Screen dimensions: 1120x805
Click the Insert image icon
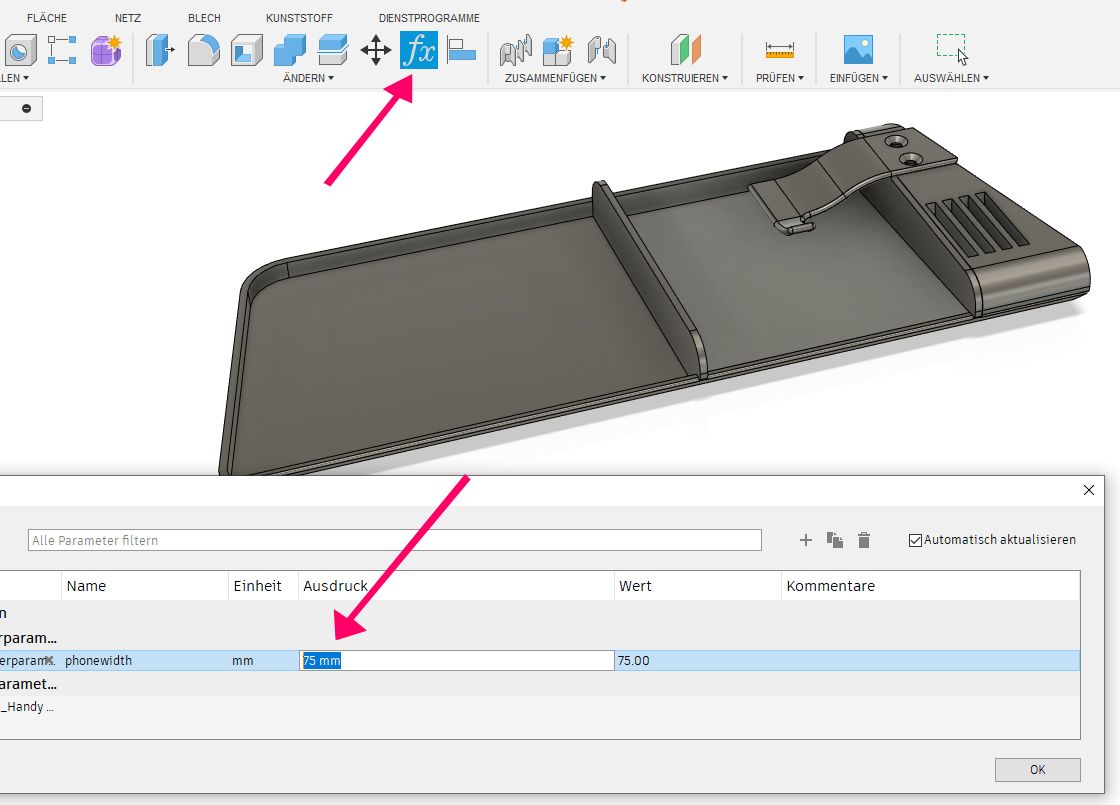[858, 50]
